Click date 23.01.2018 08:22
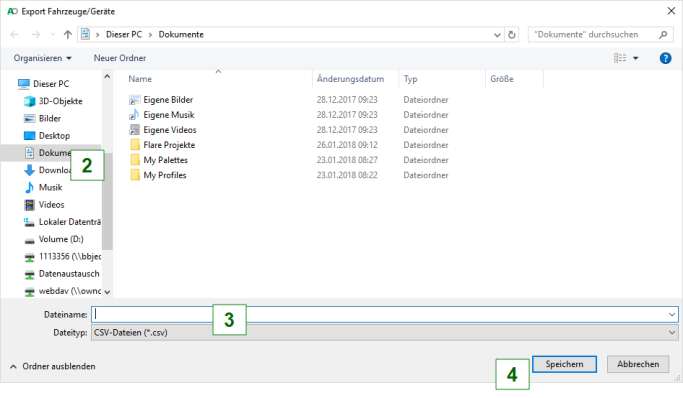Screen dimensions: 683x398 347,175
